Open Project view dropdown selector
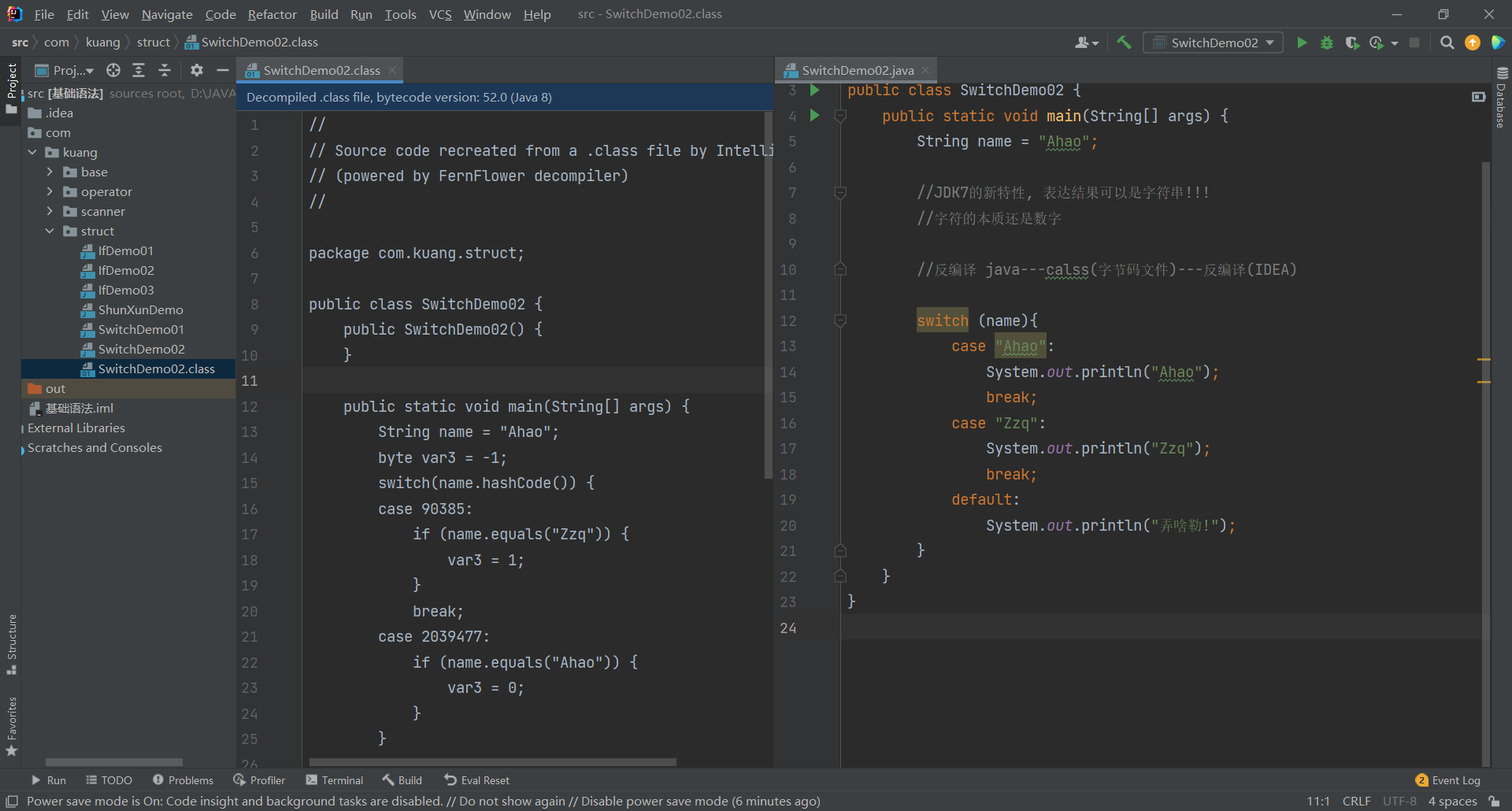The height and width of the screenshot is (811, 1512). pyautogui.click(x=65, y=70)
